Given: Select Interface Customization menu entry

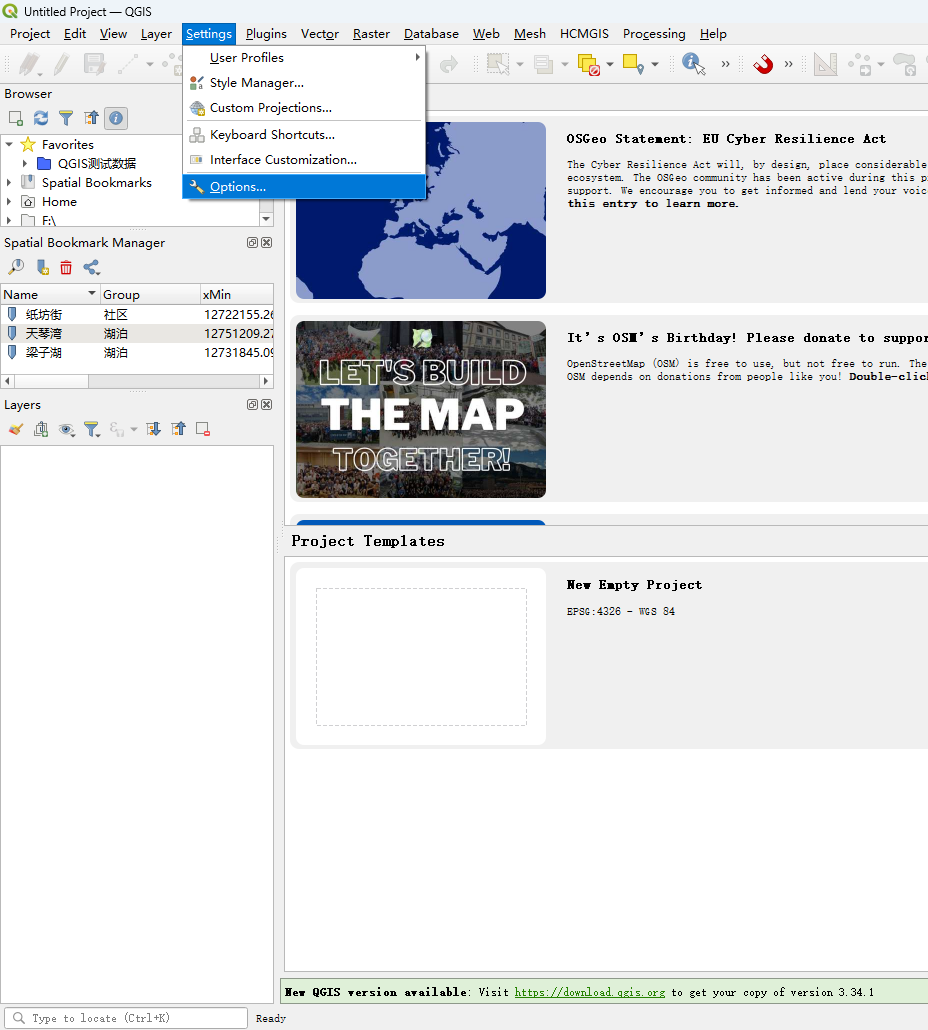Looking at the screenshot, I should pyautogui.click(x=304, y=160).
